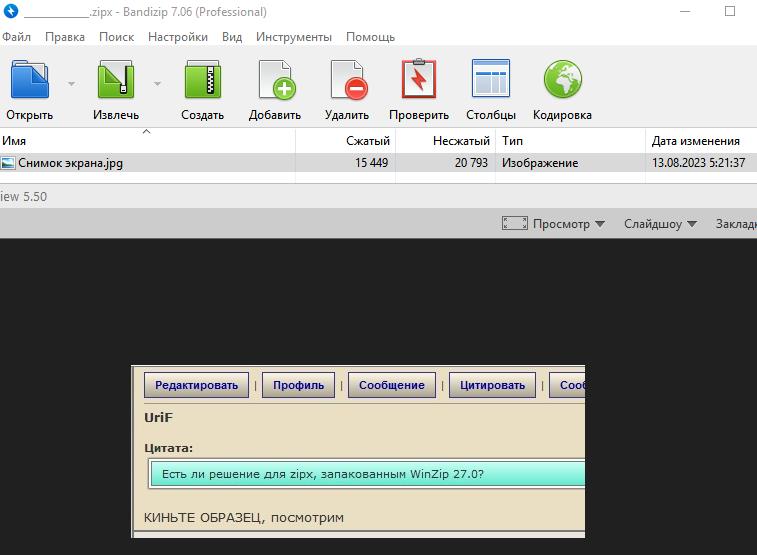Open the Закладки menu in the viewer
Image resolution: width=757 pixels, height=555 pixels.
coord(736,224)
